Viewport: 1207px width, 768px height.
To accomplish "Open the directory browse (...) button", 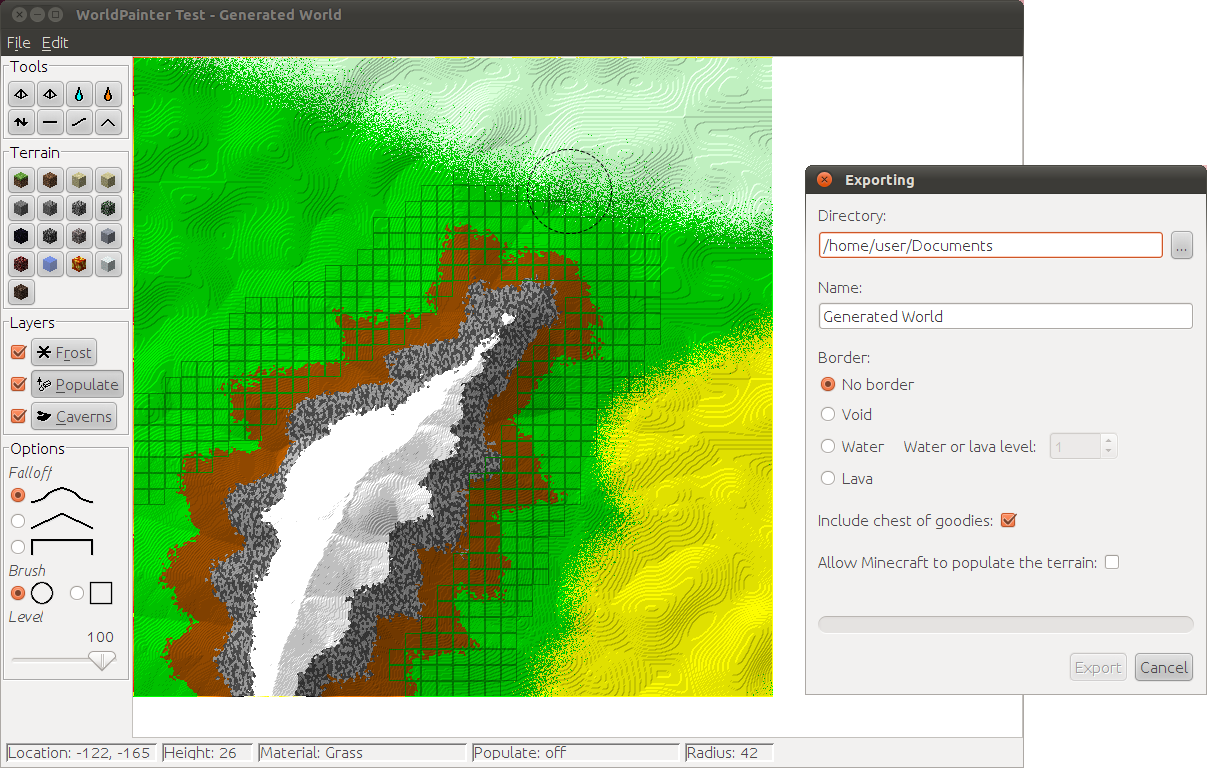I will click(1182, 245).
